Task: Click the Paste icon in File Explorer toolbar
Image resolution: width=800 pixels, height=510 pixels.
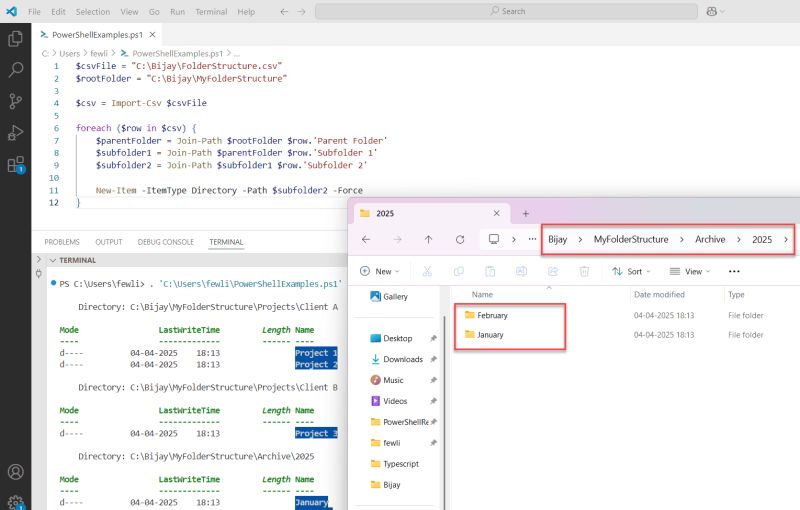Action: tap(490, 271)
